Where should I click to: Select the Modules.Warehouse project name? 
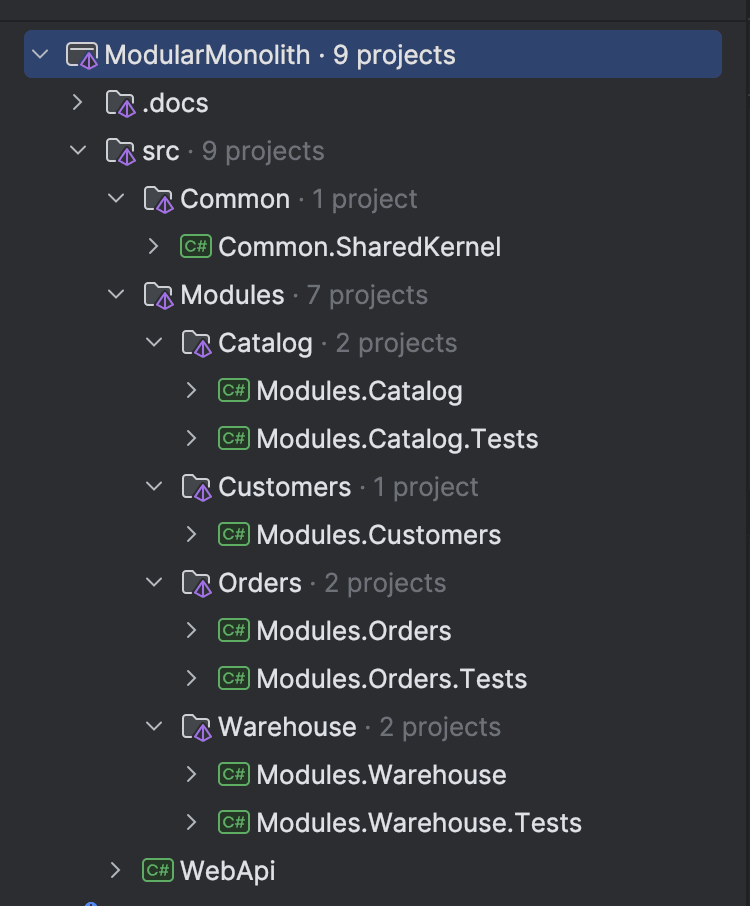(382, 774)
